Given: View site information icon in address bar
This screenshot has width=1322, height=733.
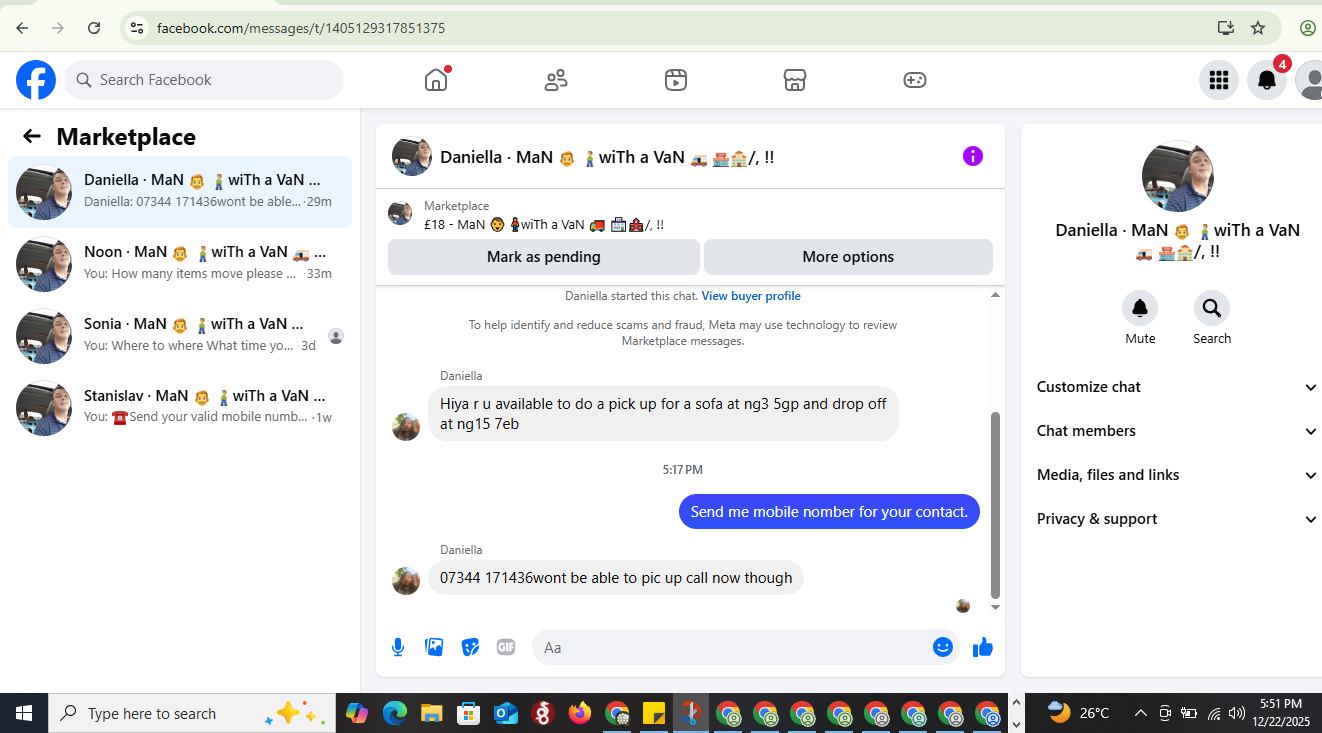Looking at the screenshot, I should 137,28.
